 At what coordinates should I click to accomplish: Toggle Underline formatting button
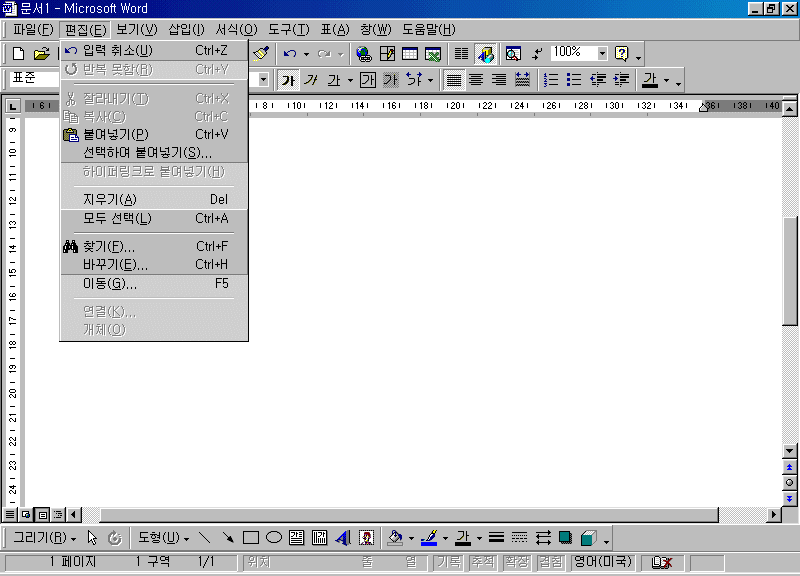pyautogui.click(x=334, y=80)
